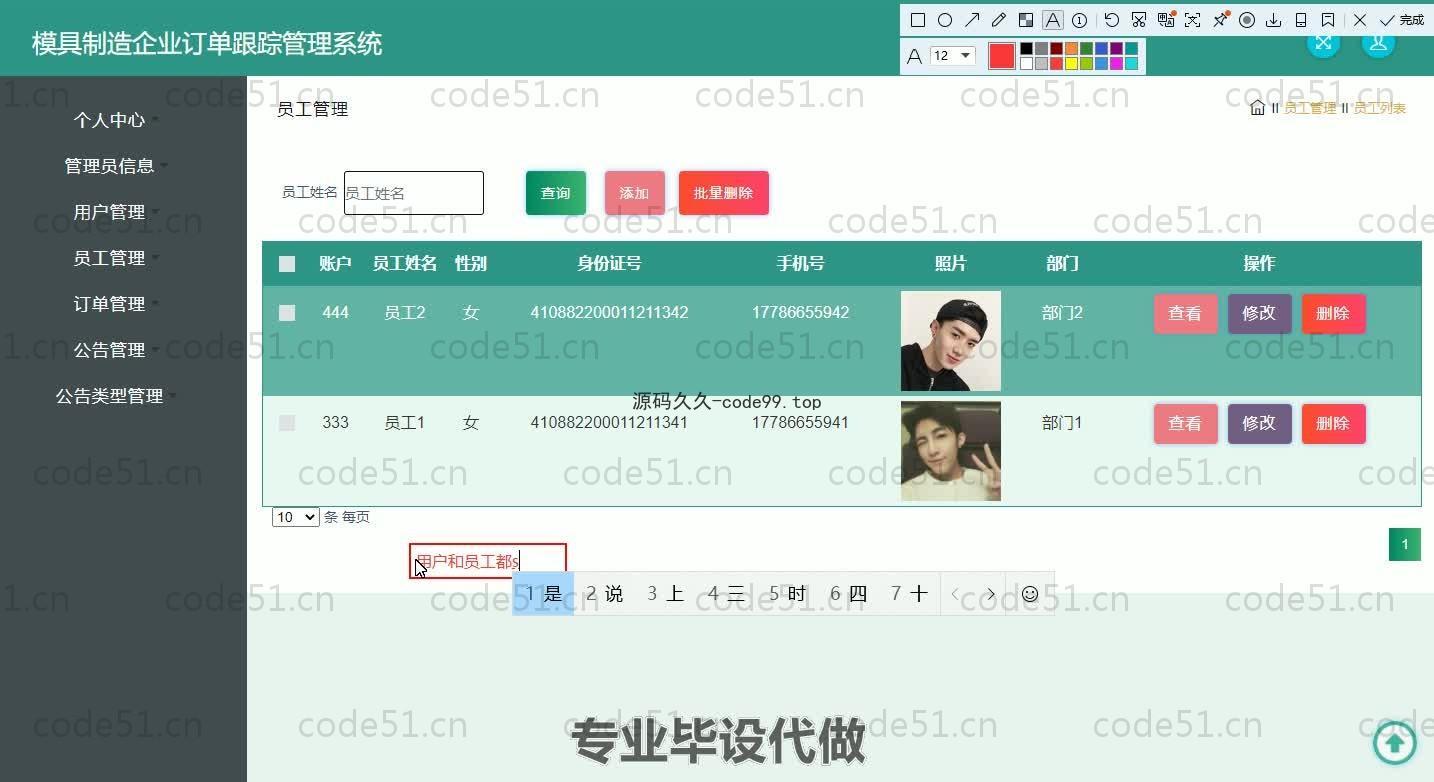Cancel the screenshot with X icon
Image resolution: width=1434 pixels, height=782 pixels.
(x=1360, y=20)
